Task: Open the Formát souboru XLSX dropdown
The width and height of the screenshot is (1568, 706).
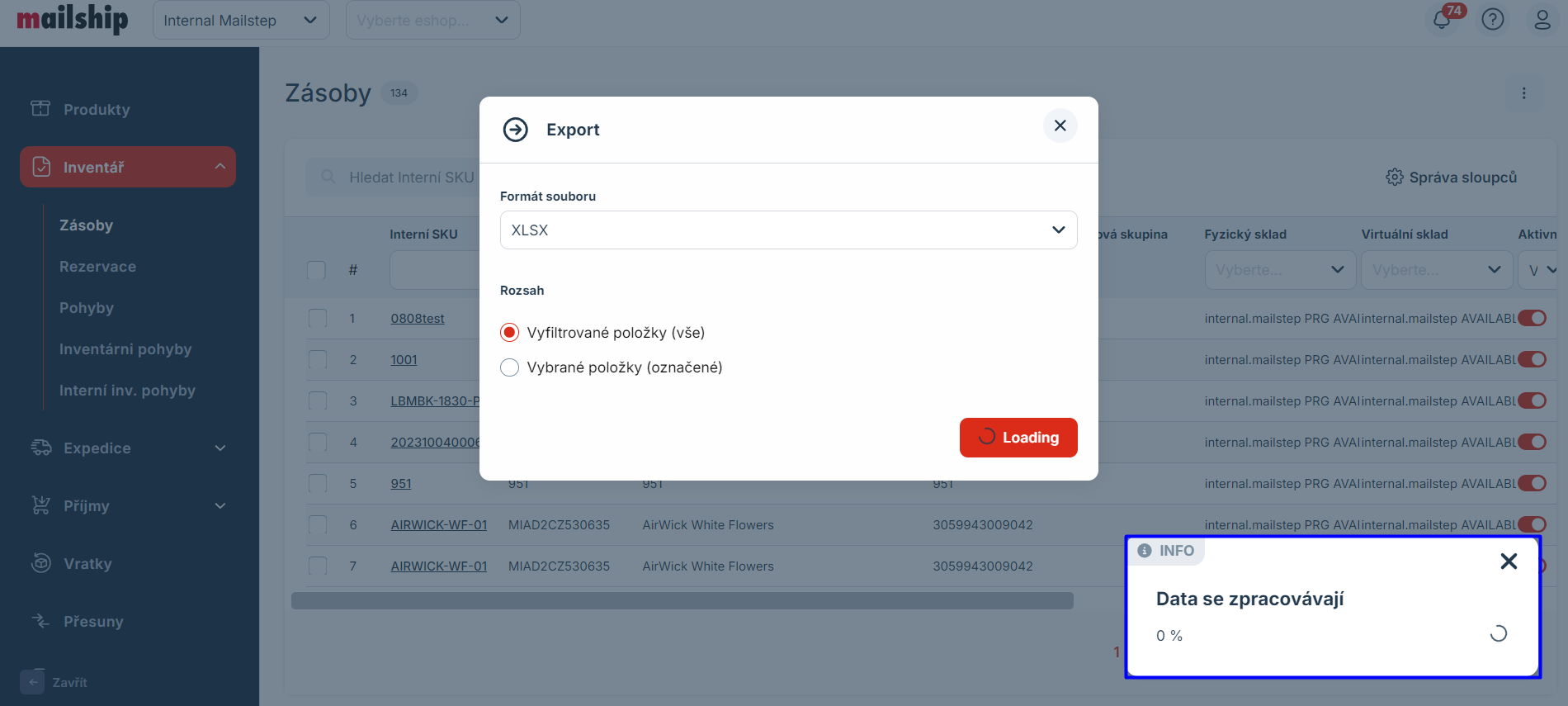Action: click(788, 230)
